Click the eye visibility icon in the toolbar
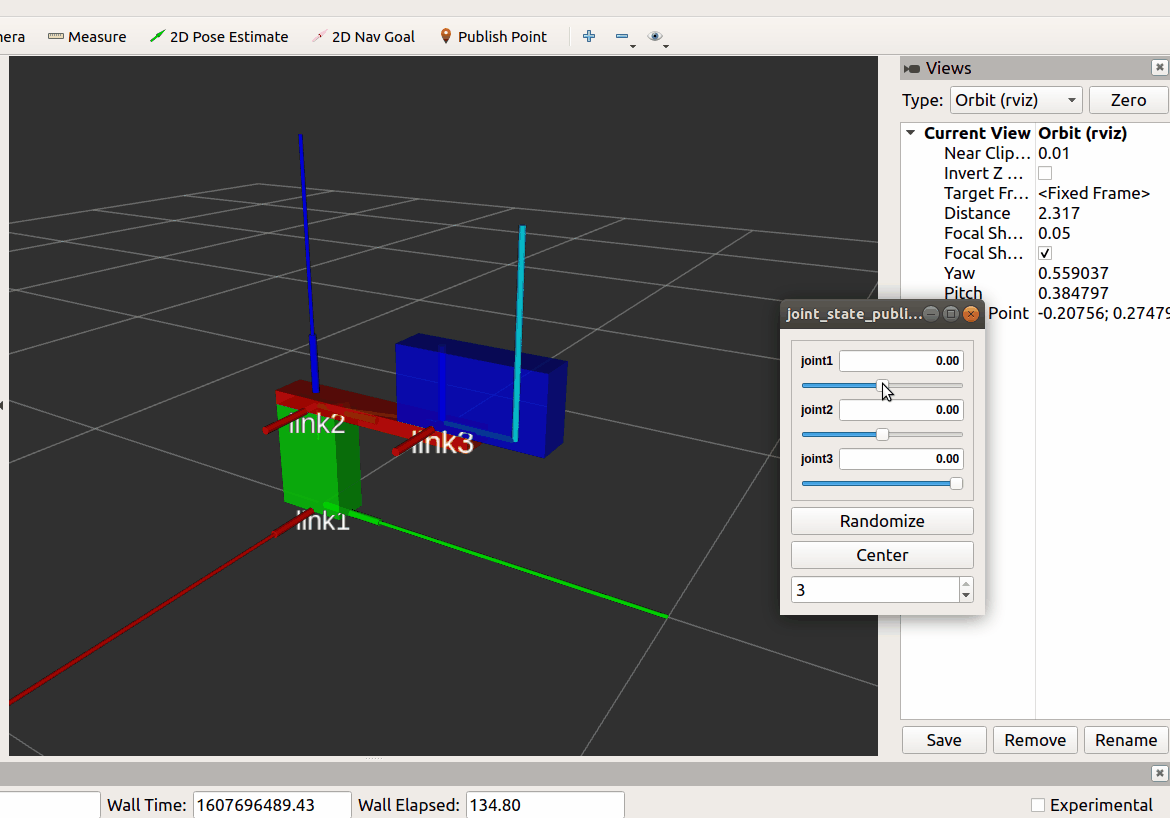Viewport: 1170px width, 818px height. [657, 35]
